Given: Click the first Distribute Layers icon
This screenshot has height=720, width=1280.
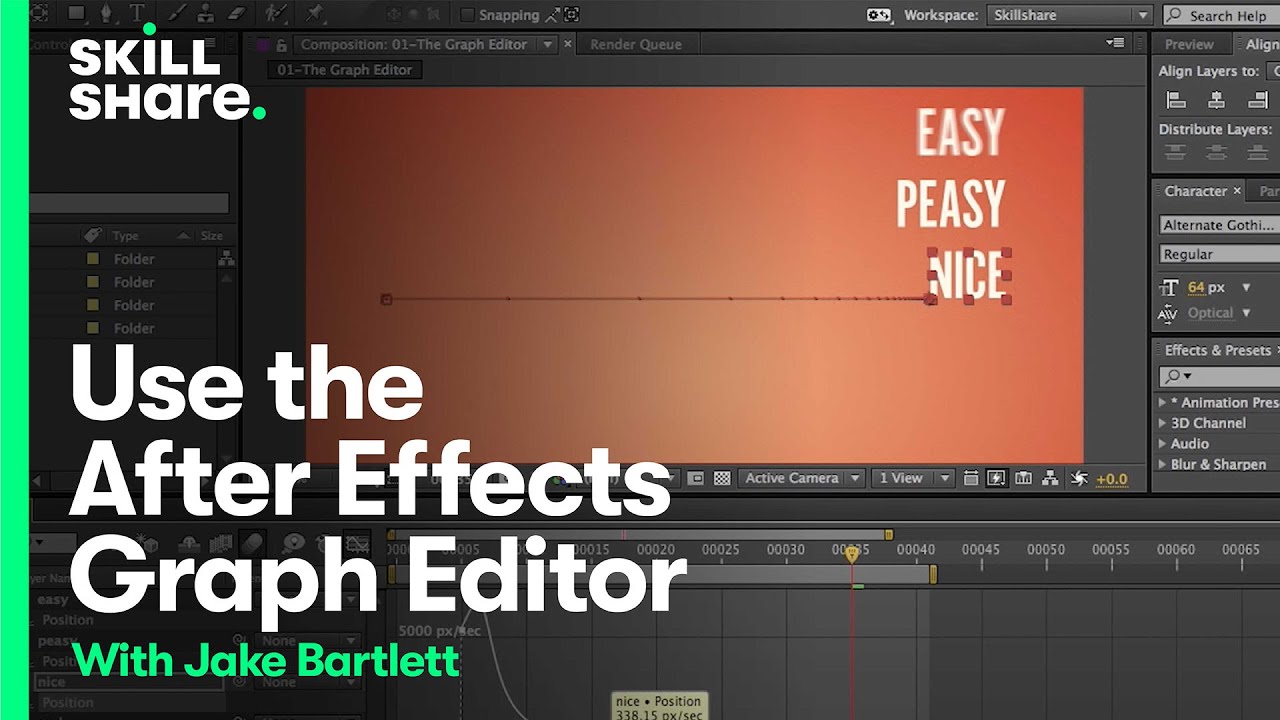Looking at the screenshot, I should click(x=1176, y=153).
